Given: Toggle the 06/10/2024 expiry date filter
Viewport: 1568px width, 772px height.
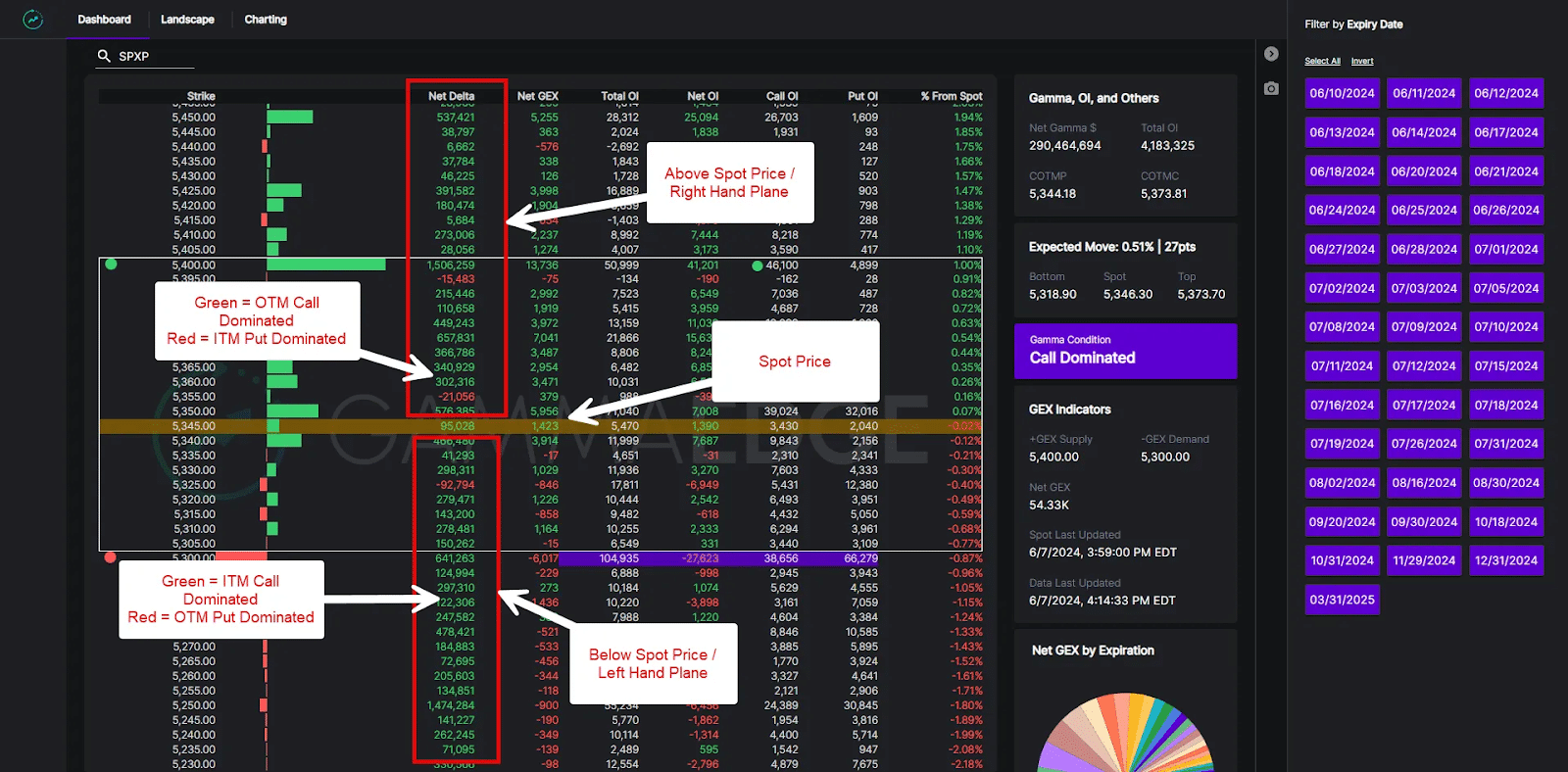Looking at the screenshot, I should point(1342,94).
